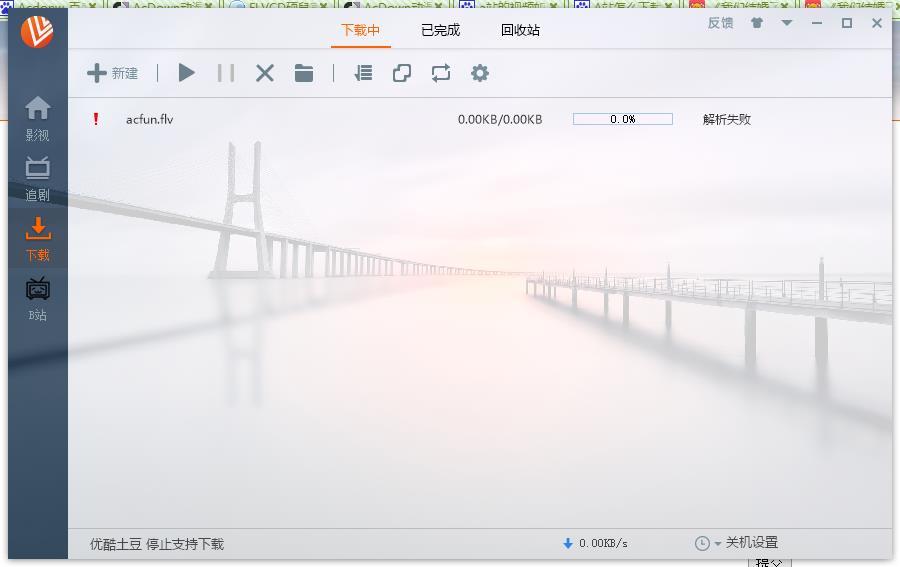Screen dimensions: 900x567
Task: Start download with the play icon
Action: [x=186, y=73]
